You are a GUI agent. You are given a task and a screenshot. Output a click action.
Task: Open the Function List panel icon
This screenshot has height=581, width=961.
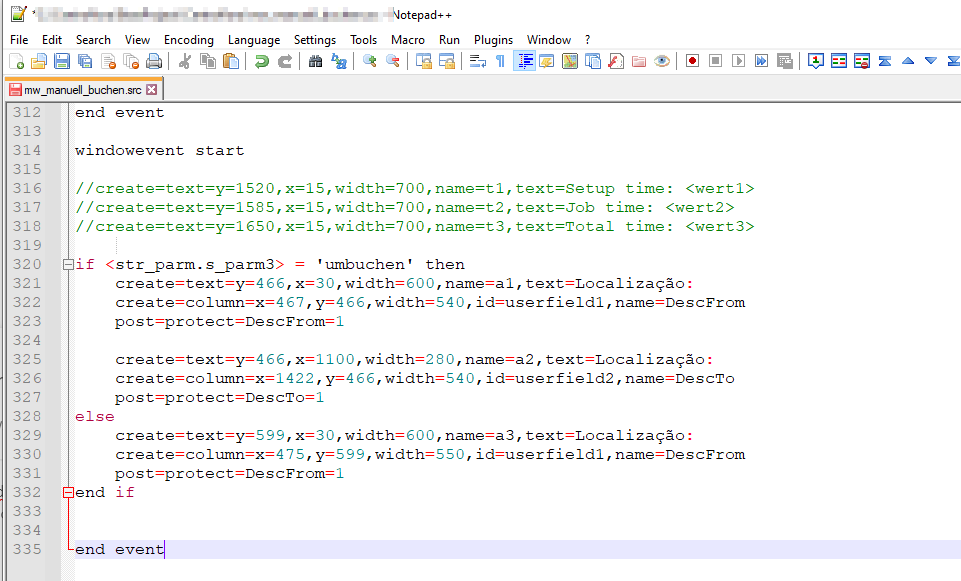coord(616,61)
